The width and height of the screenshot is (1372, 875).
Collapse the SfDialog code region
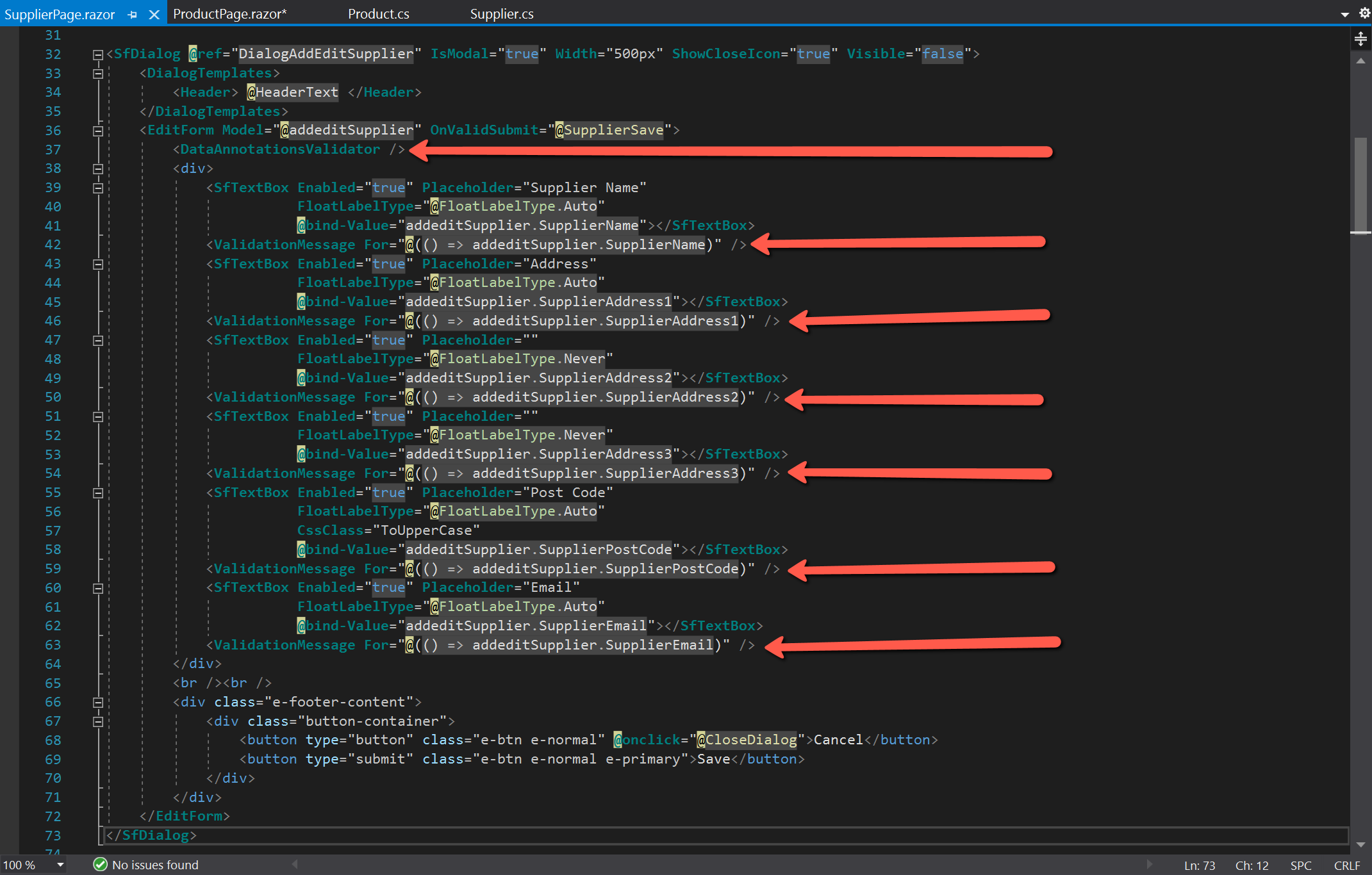tap(97, 54)
